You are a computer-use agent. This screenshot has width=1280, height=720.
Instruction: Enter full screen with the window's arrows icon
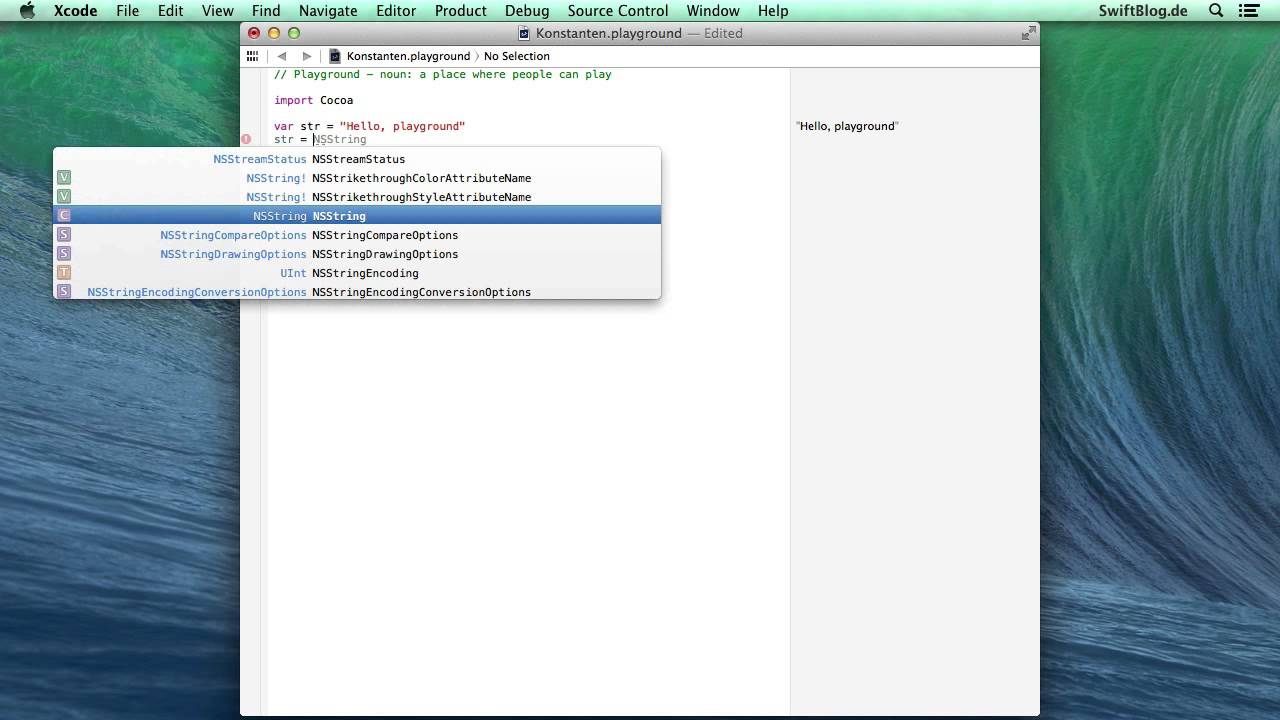[x=1027, y=33]
